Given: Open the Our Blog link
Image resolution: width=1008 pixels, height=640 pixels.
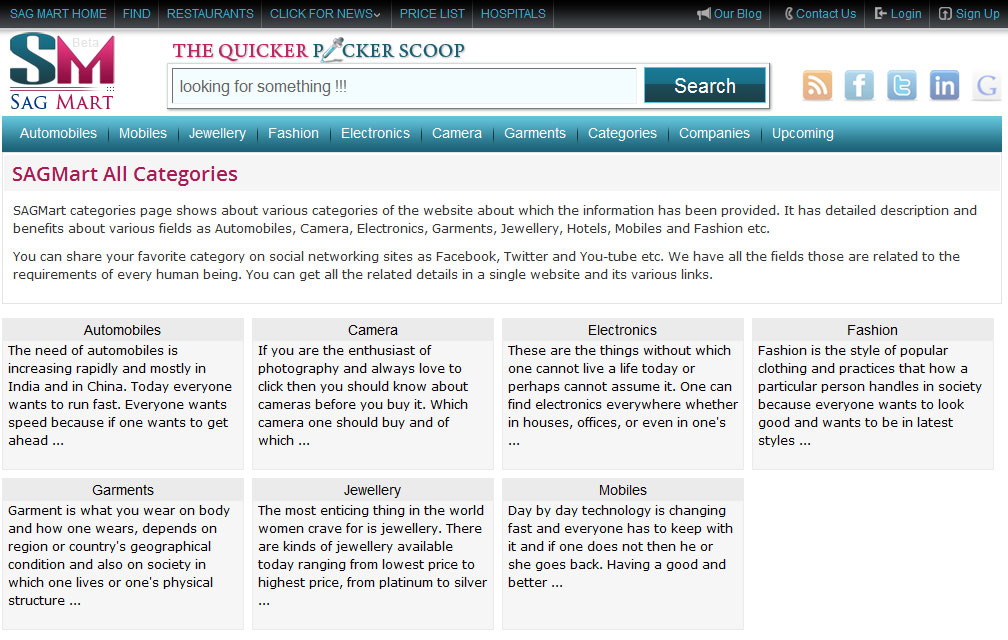Looking at the screenshot, I should (737, 13).
